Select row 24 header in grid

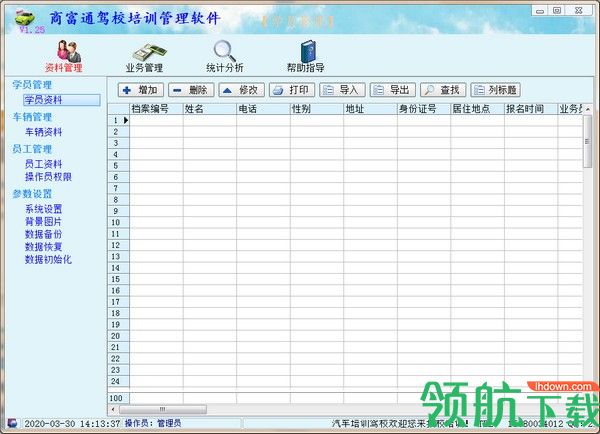point(118,382)
